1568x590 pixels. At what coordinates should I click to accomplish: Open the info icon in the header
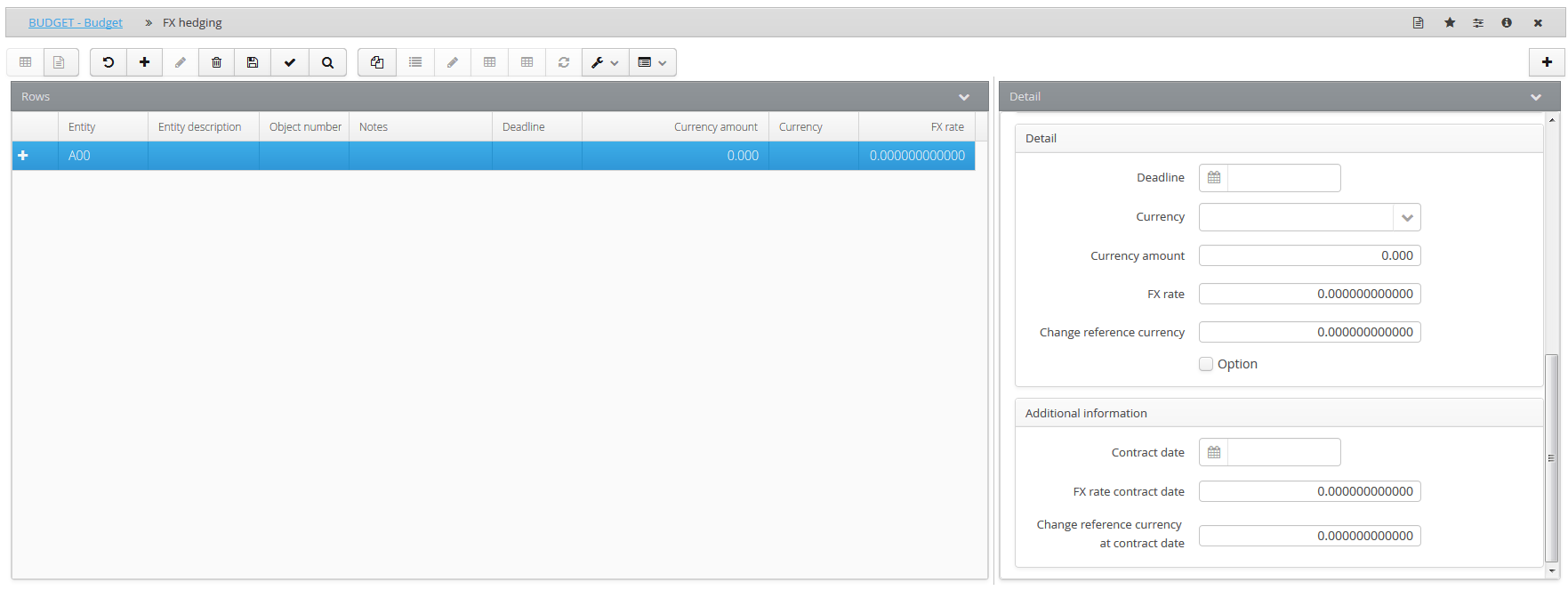coord(1507,22)
